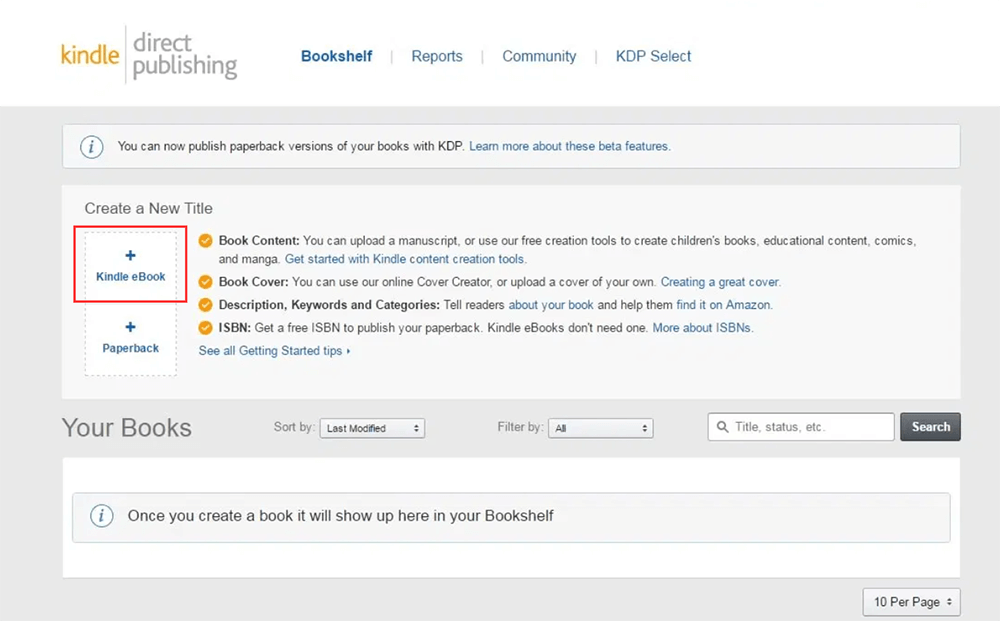Follow the 'Creating a great cover' link
The image size is (1000, 621).
pos(720,282)
